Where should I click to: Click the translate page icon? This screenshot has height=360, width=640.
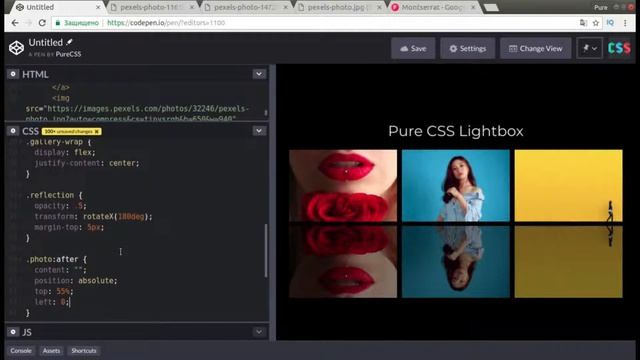[x=583, y=23]
